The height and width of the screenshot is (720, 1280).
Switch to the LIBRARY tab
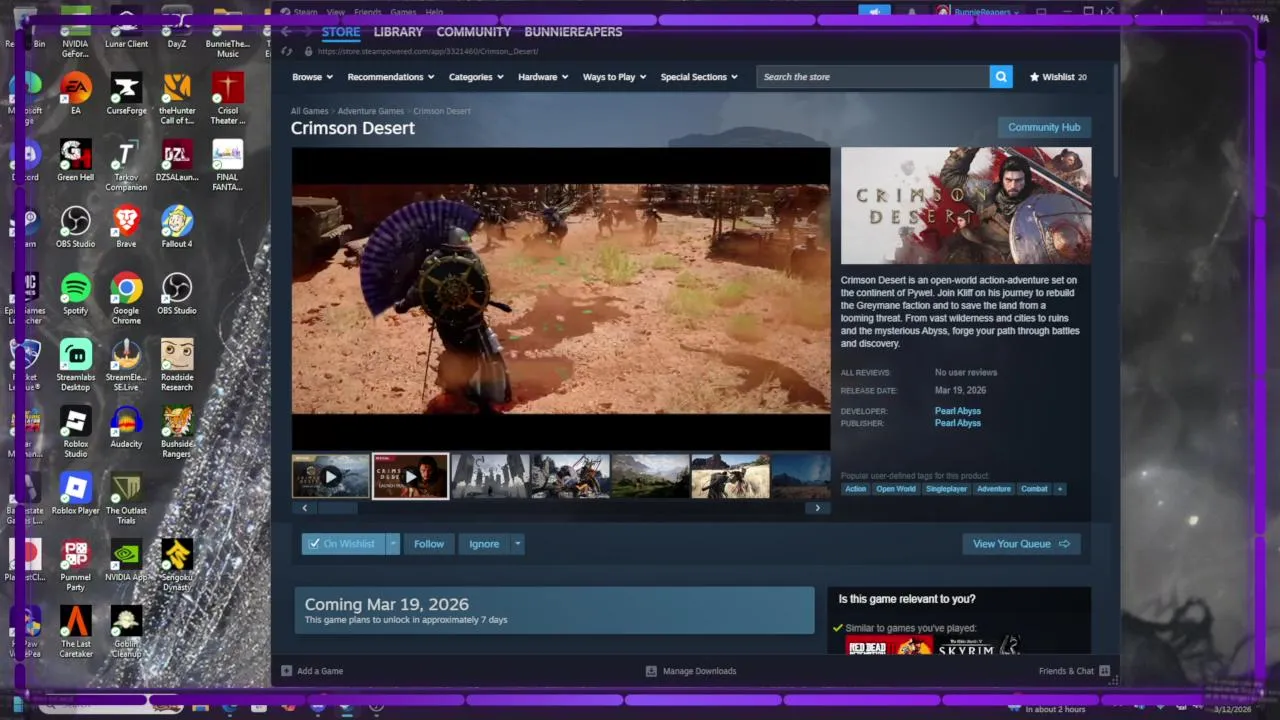[398, 32]
